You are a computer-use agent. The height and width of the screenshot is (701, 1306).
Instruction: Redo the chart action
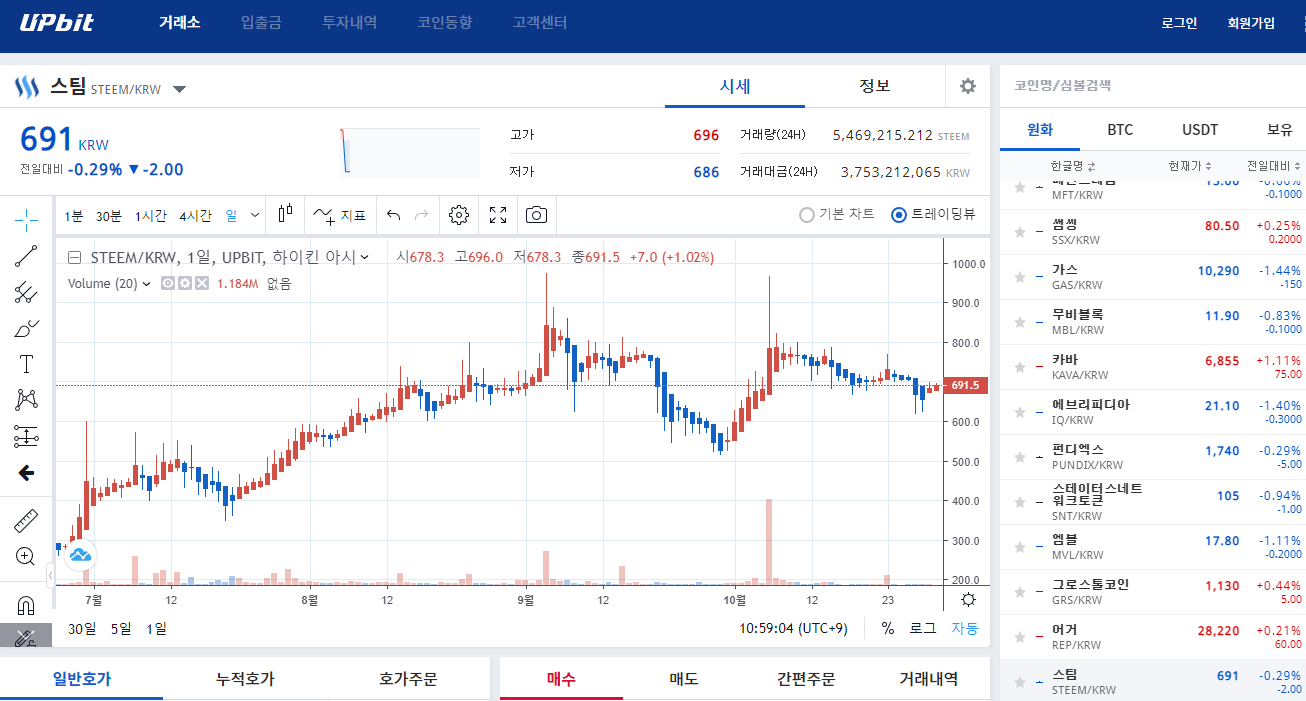pos(421,215)
